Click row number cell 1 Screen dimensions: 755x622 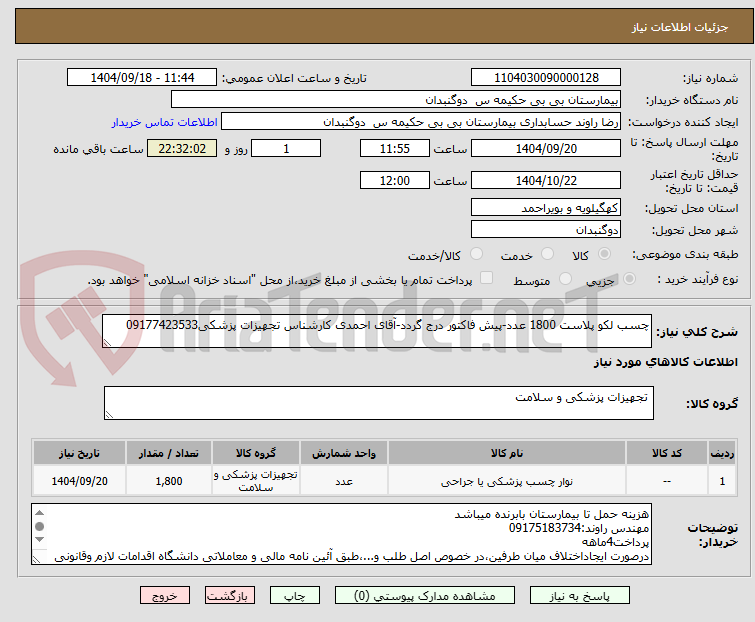(x=722, y=481)
